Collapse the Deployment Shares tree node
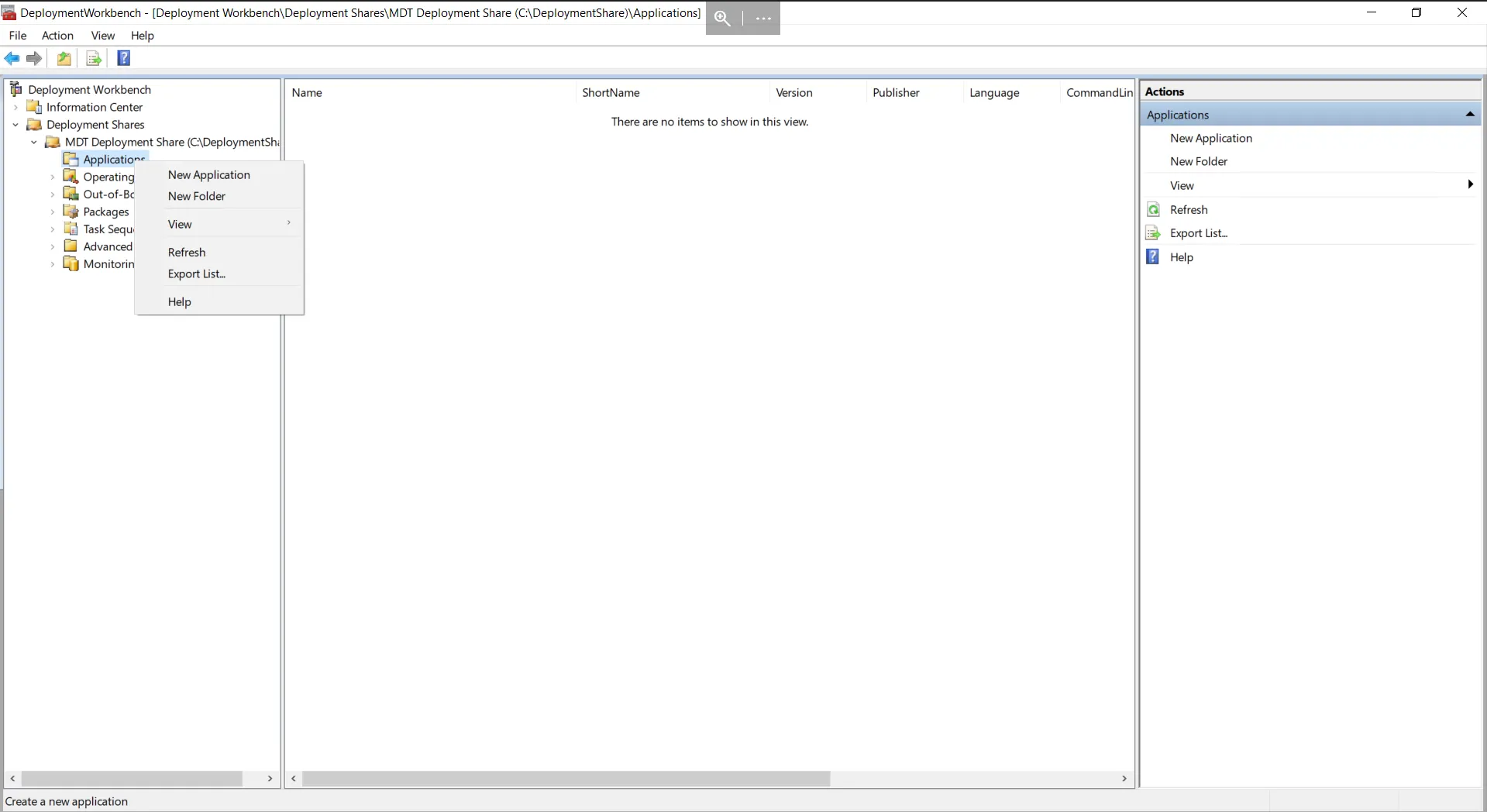Screen dimensions: 1487x812 click(15, 125)
